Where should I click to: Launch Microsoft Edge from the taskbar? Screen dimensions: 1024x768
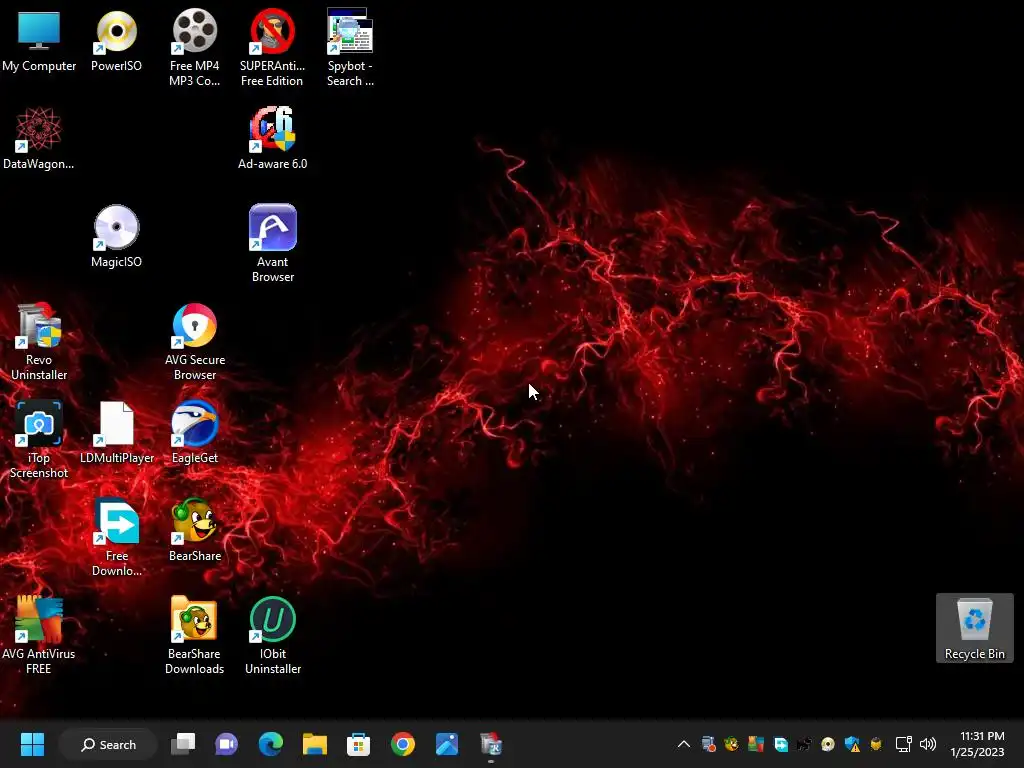coord(270,744)
